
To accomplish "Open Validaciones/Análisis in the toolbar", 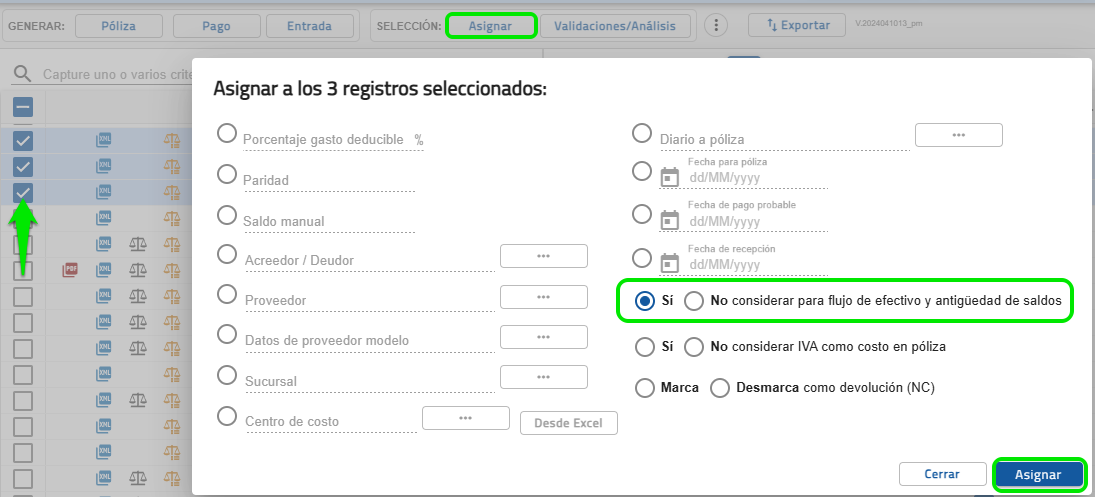I will (x=615, y=26).
